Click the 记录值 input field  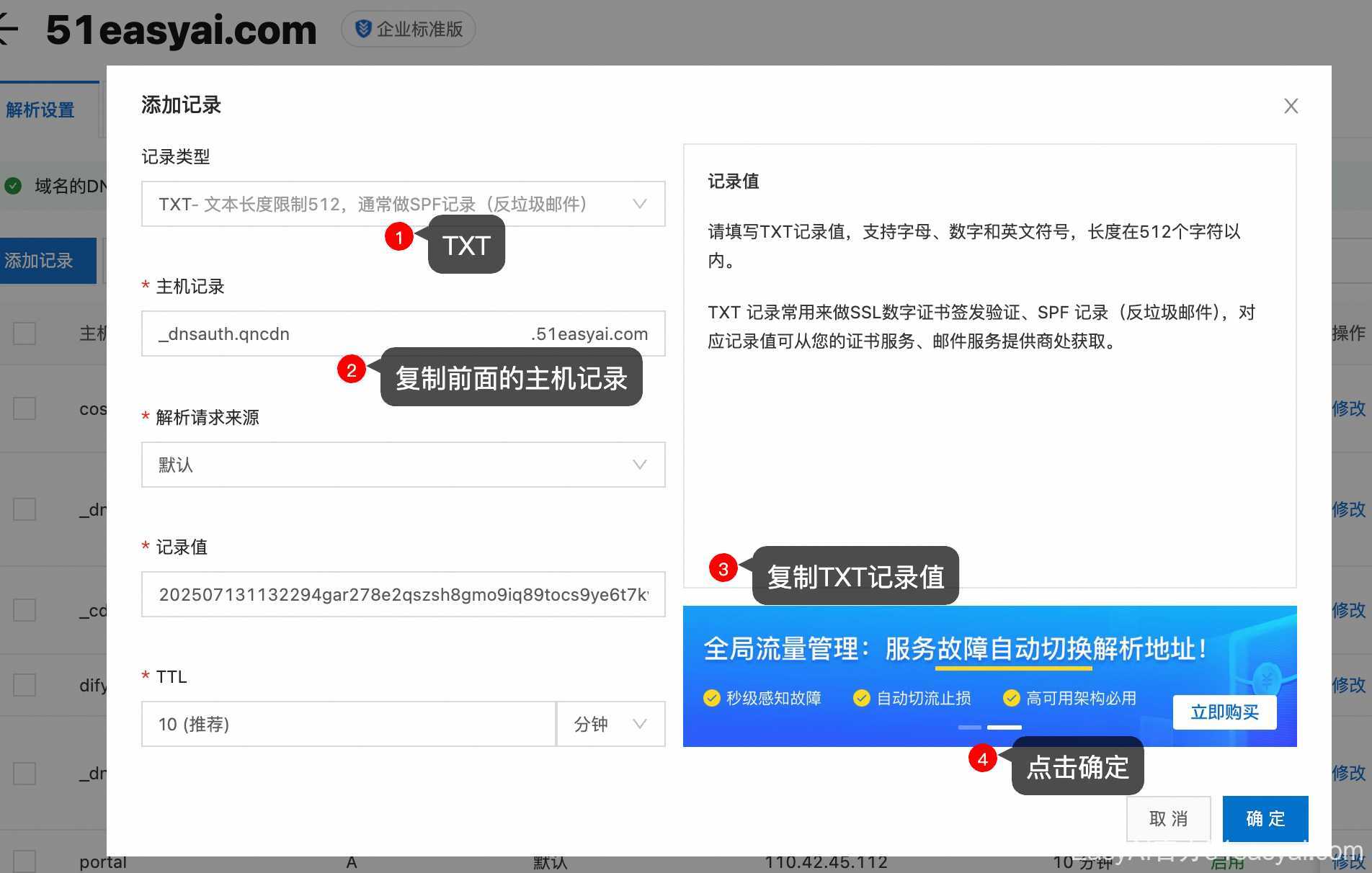(403, 594)
